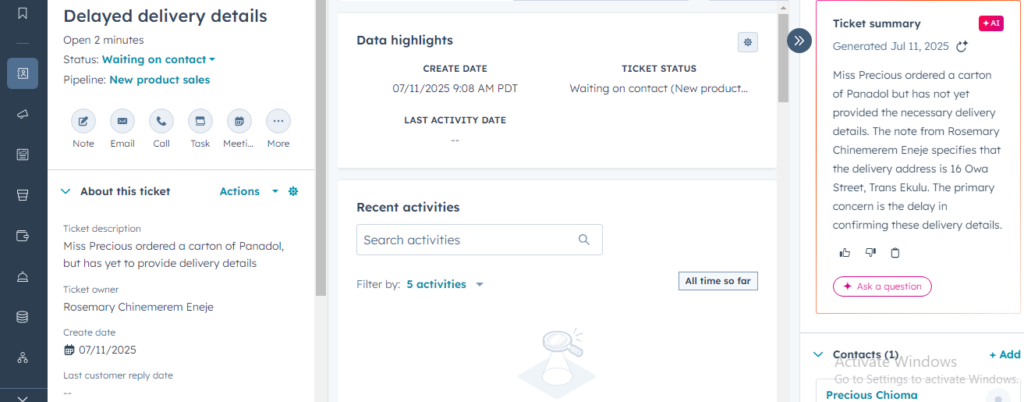Give thumbs up to ticket summary

(844, 253)
